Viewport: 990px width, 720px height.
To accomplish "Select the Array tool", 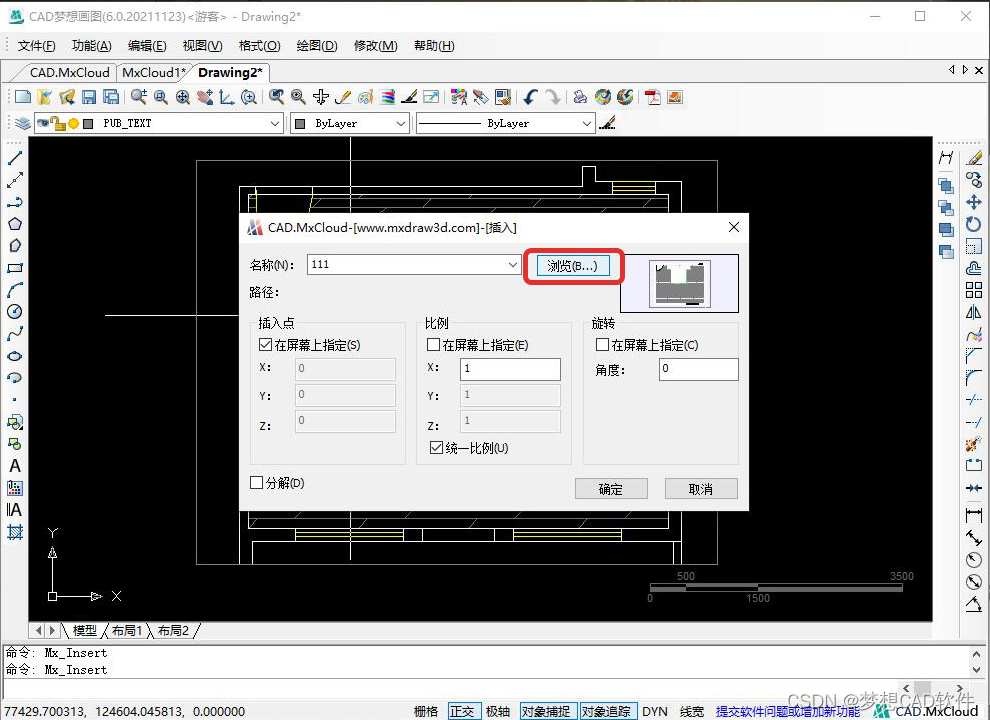I will pyautogui.click(x=974, y=290).
